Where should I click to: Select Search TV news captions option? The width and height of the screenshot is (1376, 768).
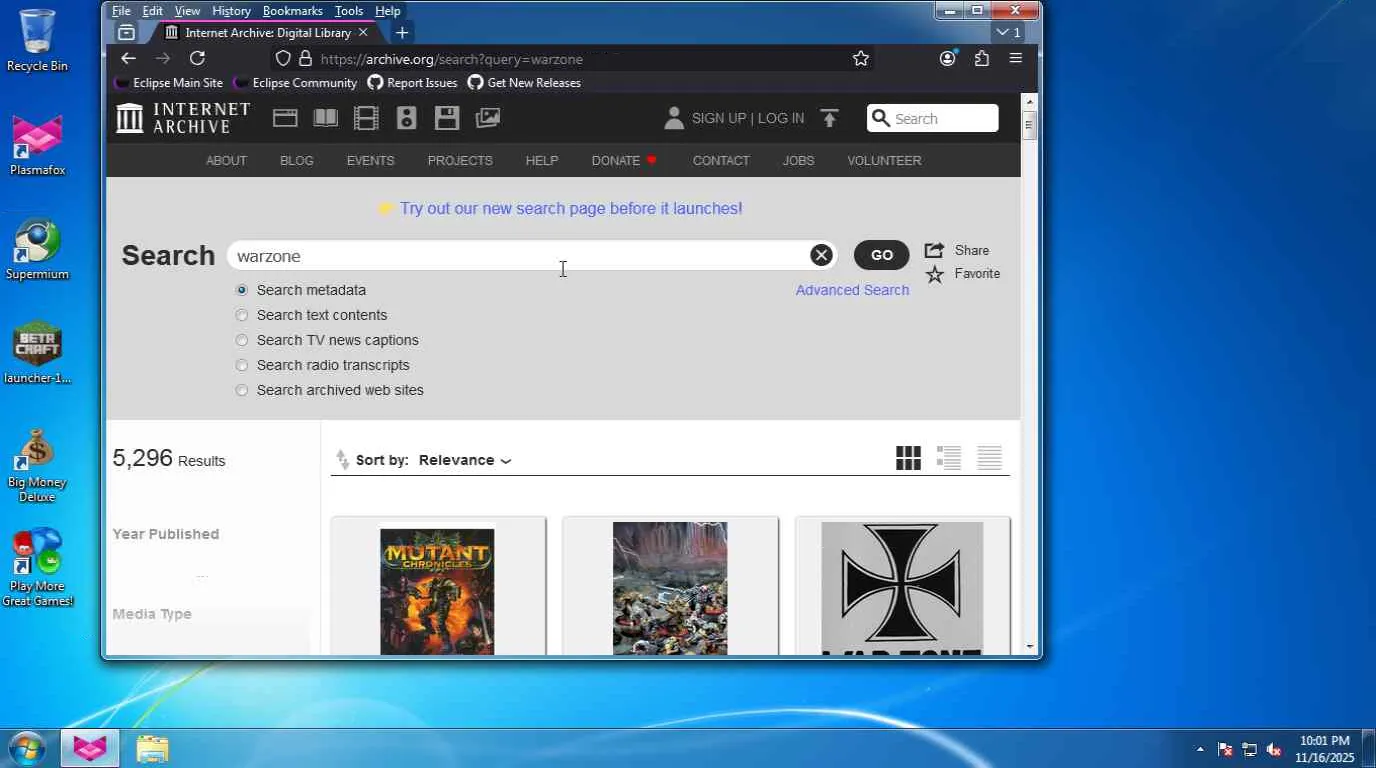click(x=241, y=340)
